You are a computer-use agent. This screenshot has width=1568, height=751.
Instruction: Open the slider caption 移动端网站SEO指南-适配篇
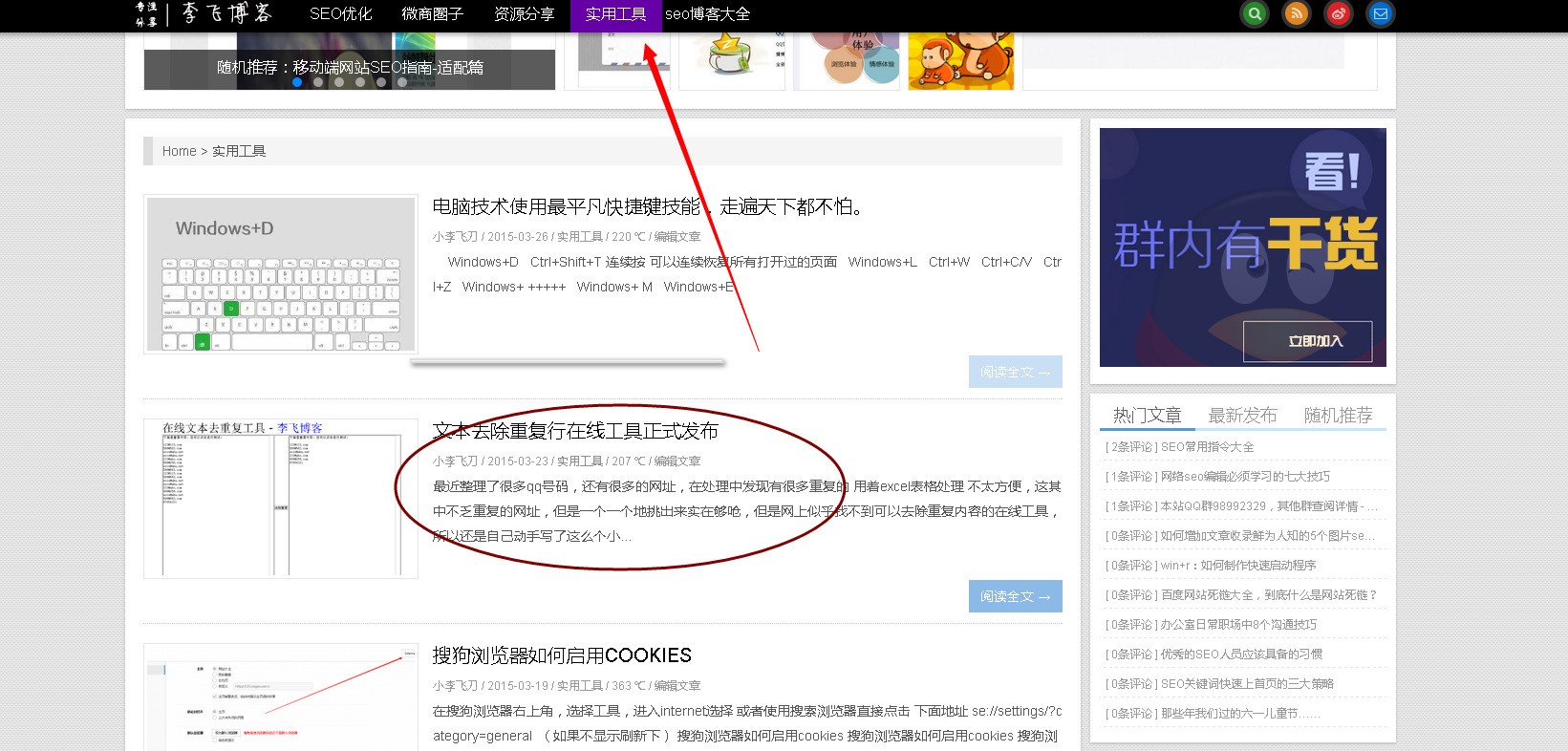click(x=350, y=67)
